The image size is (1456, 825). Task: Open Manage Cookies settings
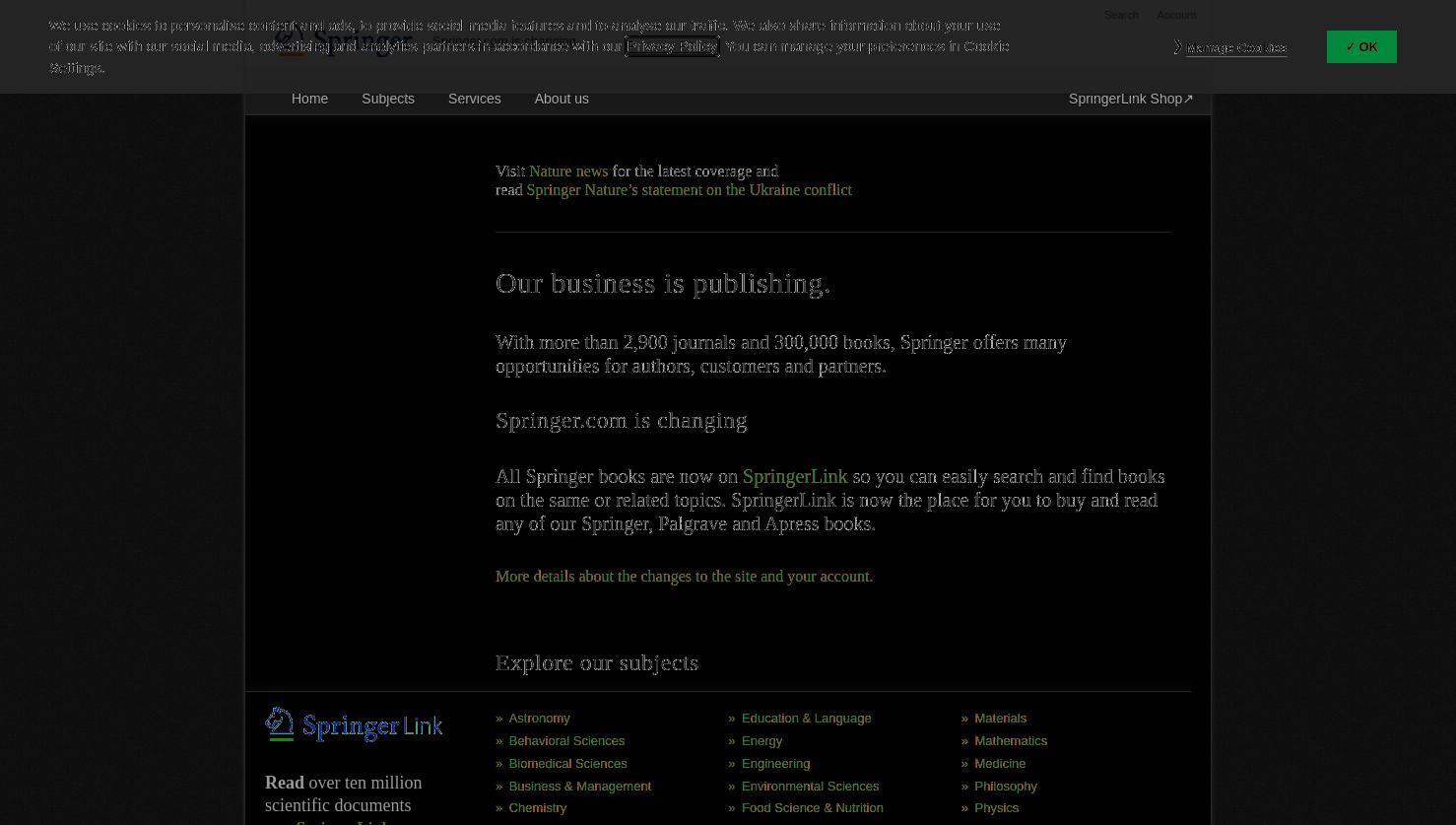tap(1235, 47)
